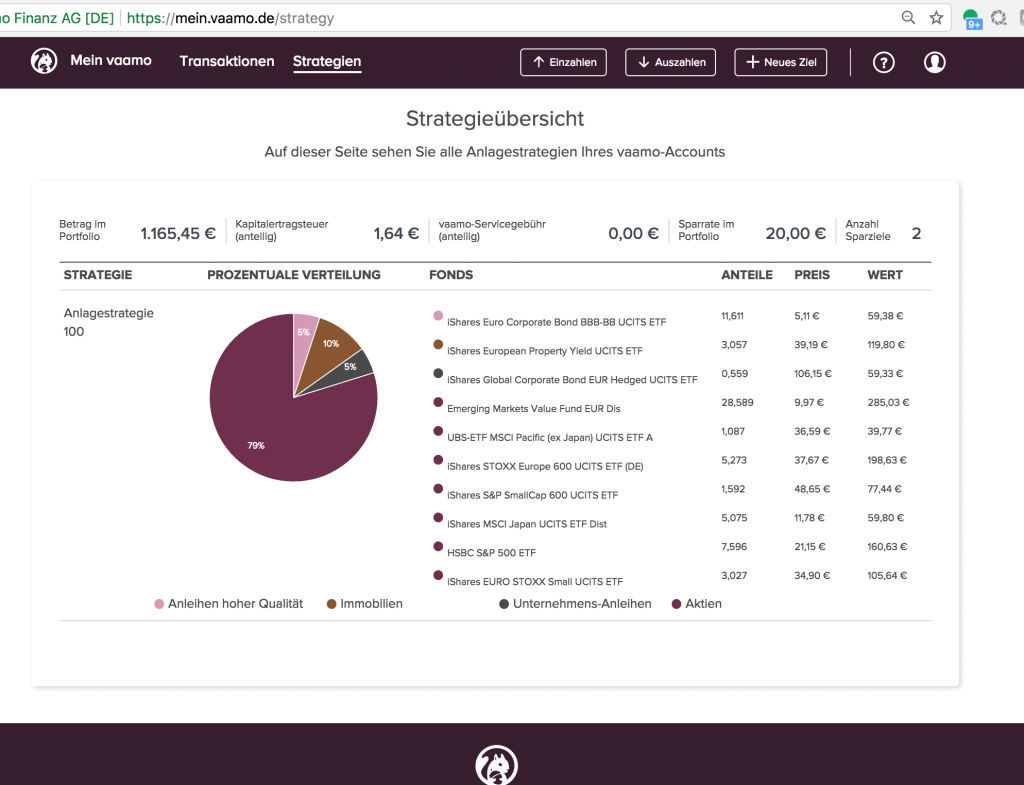Screen dimensions: 1024x785
Task: Bookmark page with the star icon
Action: 936,18
